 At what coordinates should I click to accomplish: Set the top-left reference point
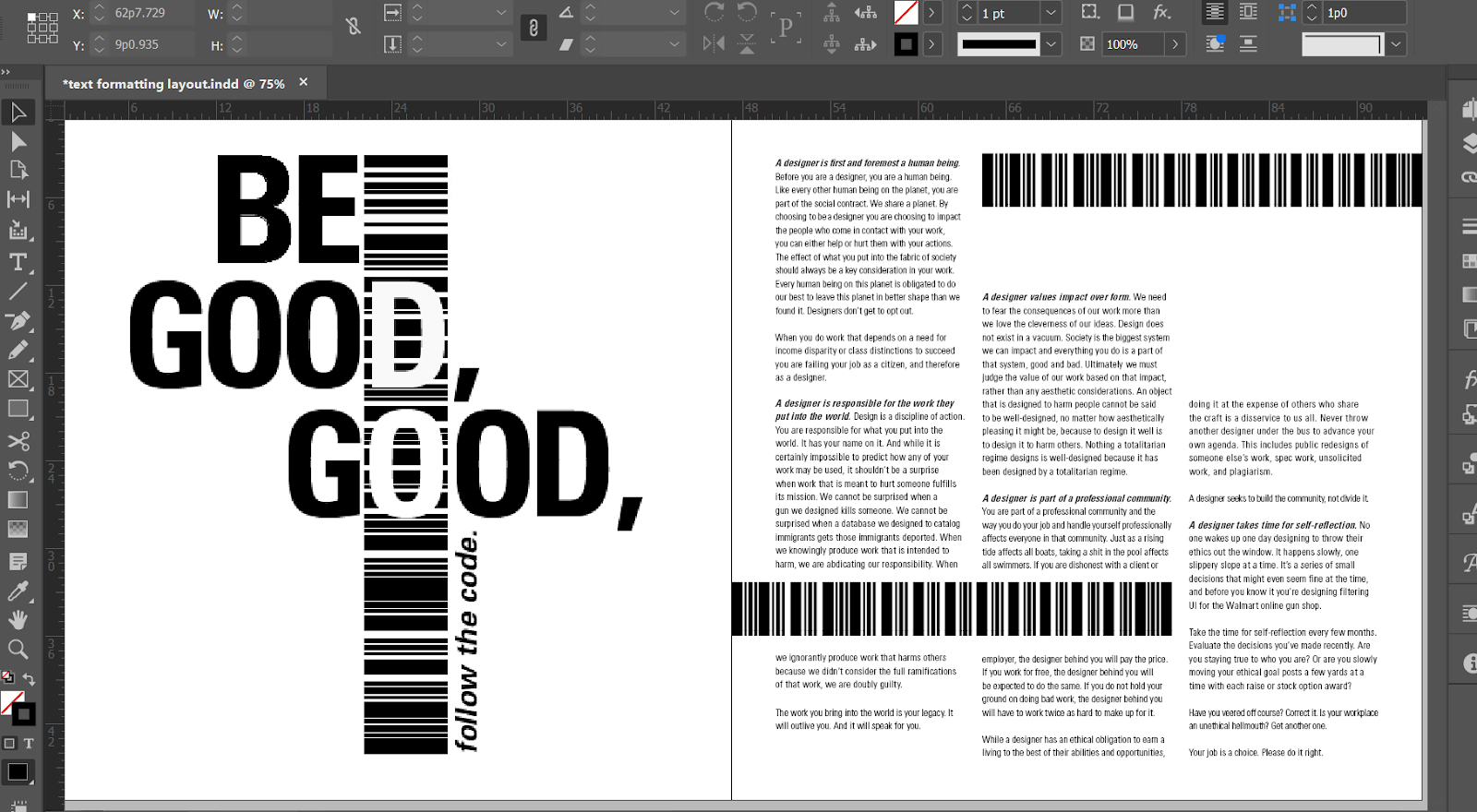coord(30,17)
